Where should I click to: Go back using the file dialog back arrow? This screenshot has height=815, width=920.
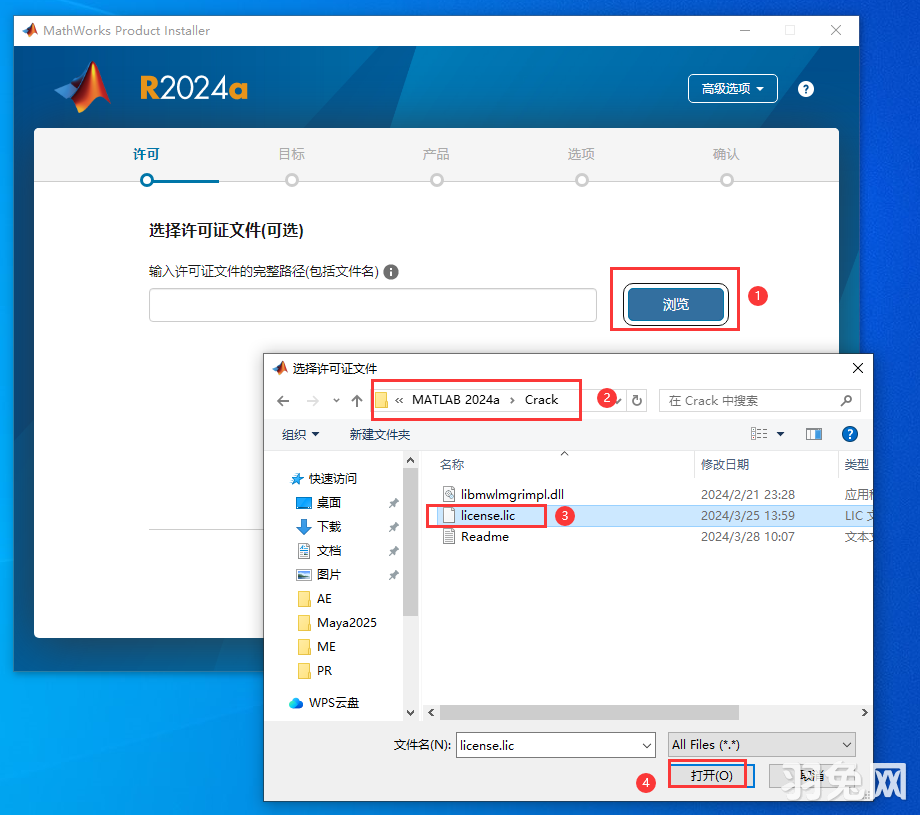(x=283, y=400)
